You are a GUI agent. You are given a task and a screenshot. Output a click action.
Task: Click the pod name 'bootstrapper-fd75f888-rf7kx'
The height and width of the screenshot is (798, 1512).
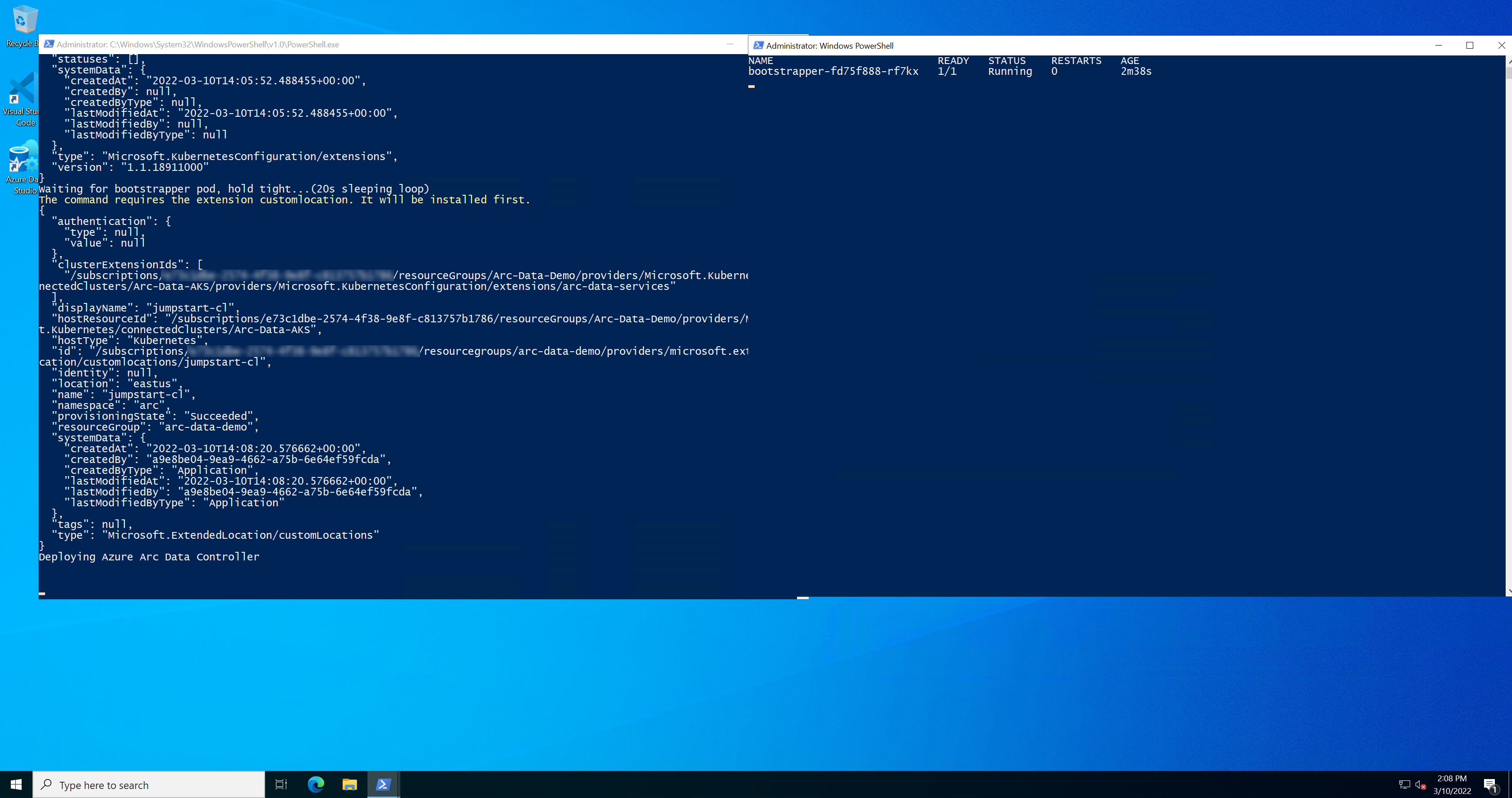pyautogui.click(x=834, y=71)
